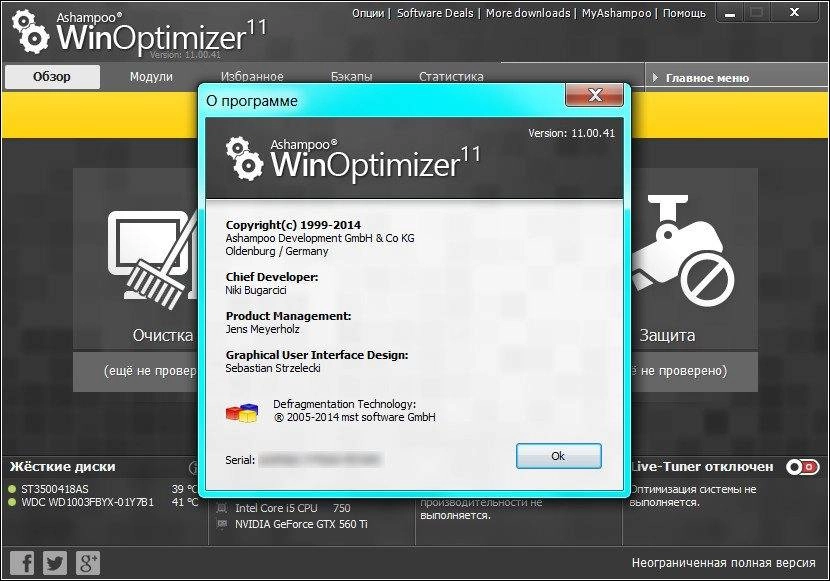830x581 pixels.
Task: Click the 39 °C temperature reading
Action: click(x=185, y=489)
